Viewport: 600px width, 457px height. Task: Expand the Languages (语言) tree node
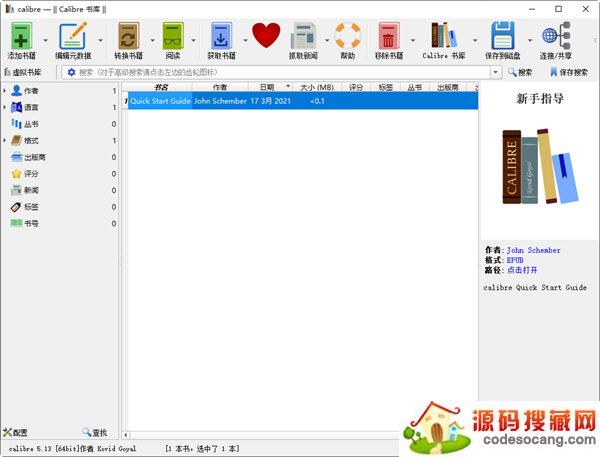(x=5, y=107)
